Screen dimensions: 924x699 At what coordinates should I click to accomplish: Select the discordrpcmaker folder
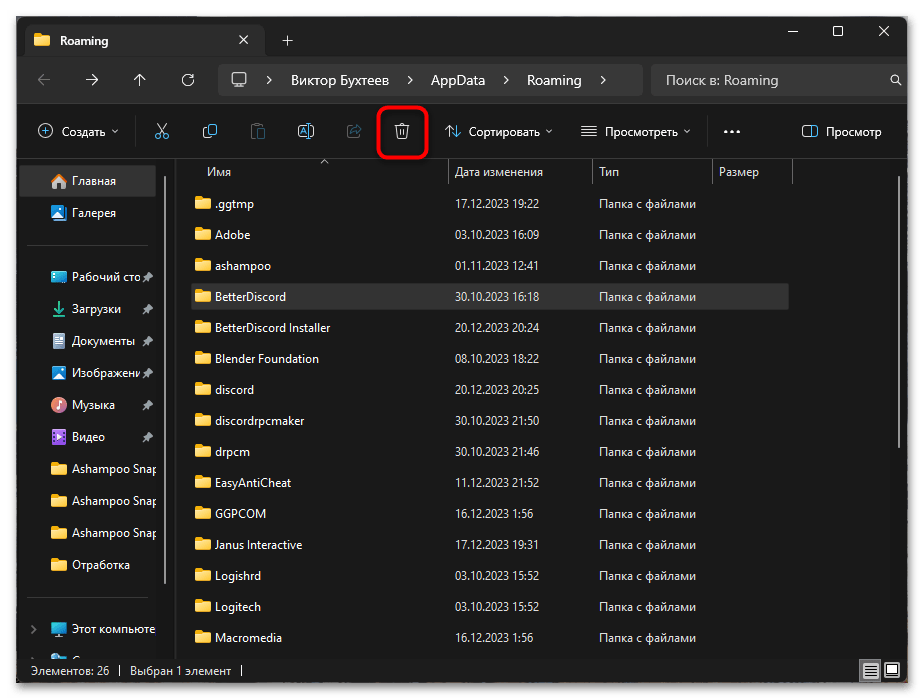490,421
